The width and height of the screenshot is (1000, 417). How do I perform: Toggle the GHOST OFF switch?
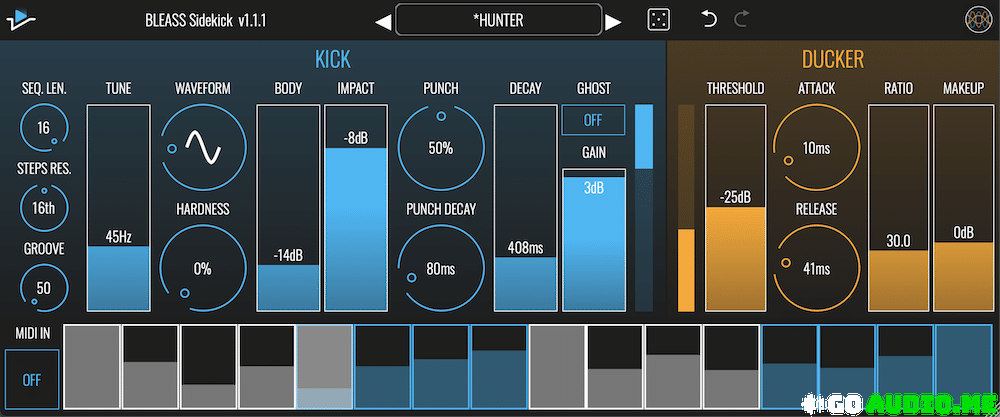593,120
